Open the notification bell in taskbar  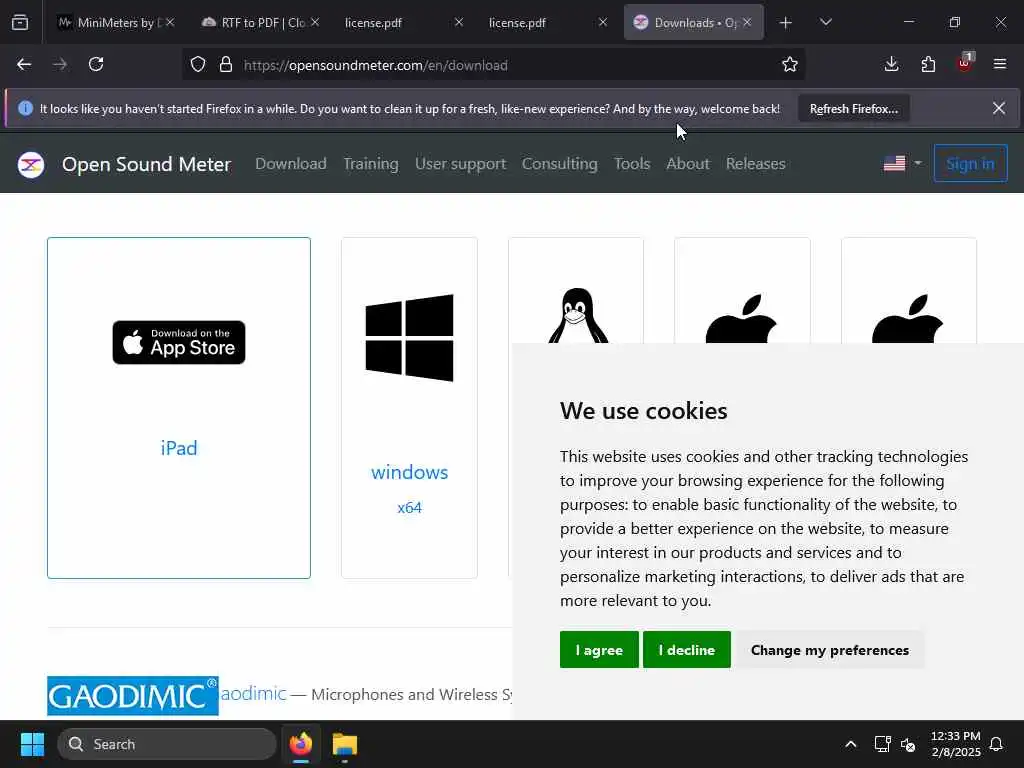point(997,744)
